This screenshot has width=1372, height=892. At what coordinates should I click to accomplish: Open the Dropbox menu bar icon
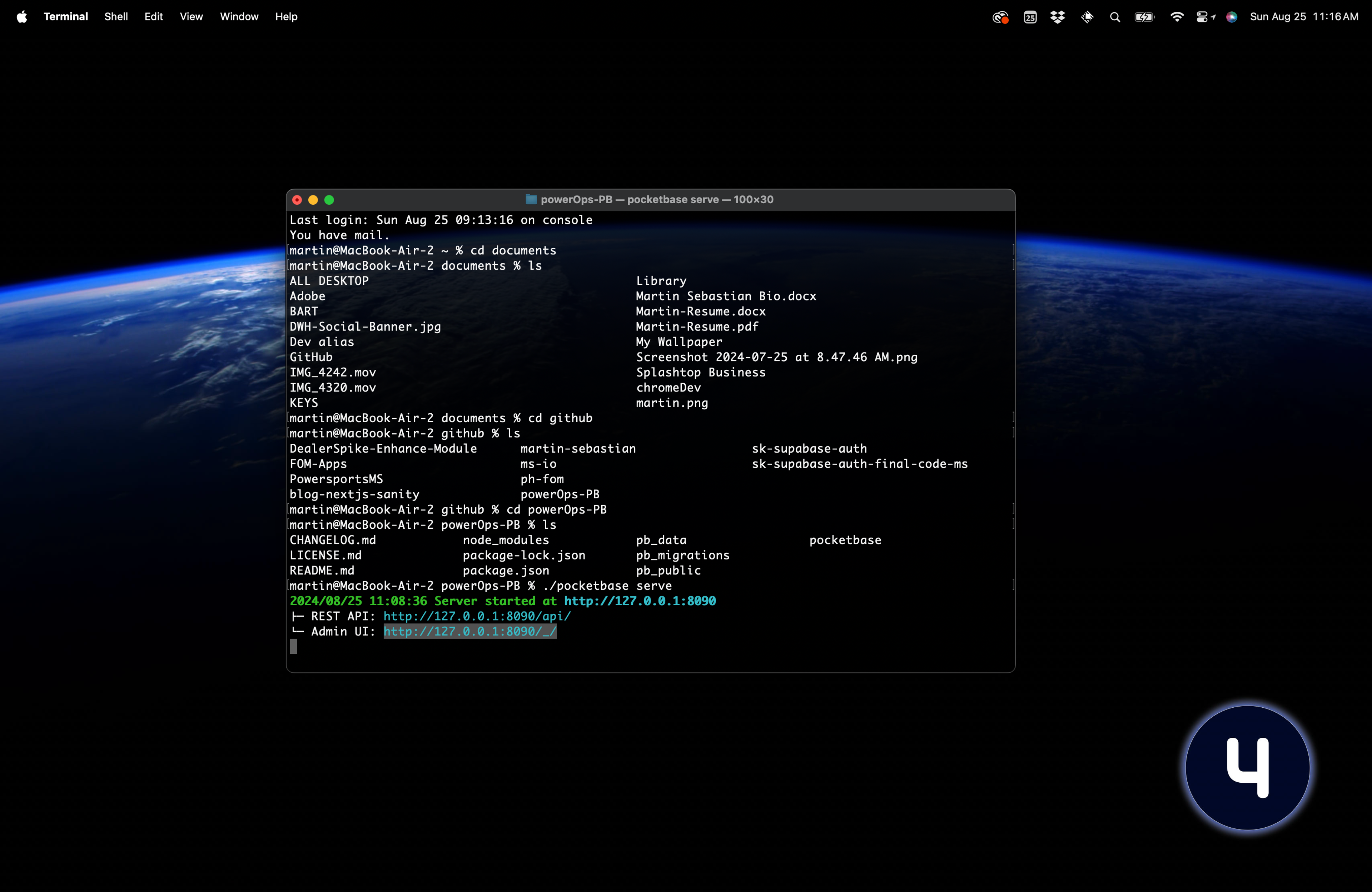click(1057, 17)
